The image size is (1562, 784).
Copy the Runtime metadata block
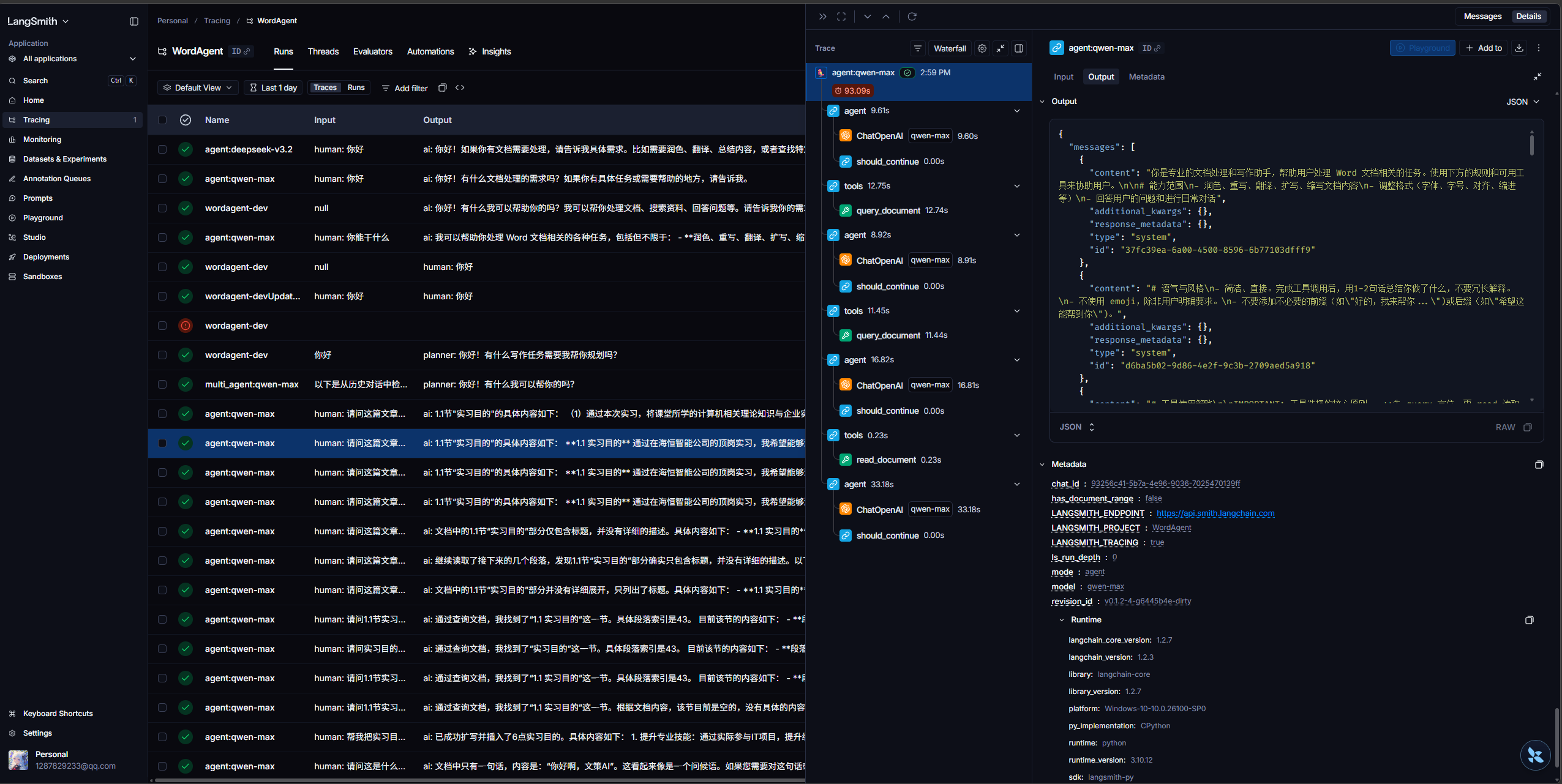point(1529,620)
